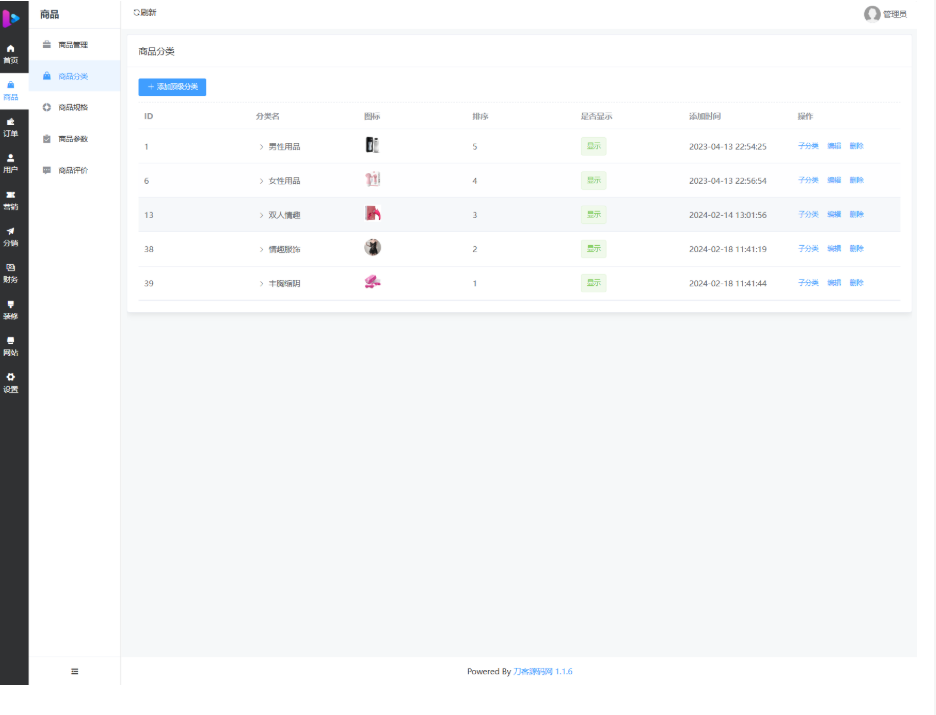936x715 pixels.
Task: Toggle 显示 tag for 女性用品
Action: (593, 180)
